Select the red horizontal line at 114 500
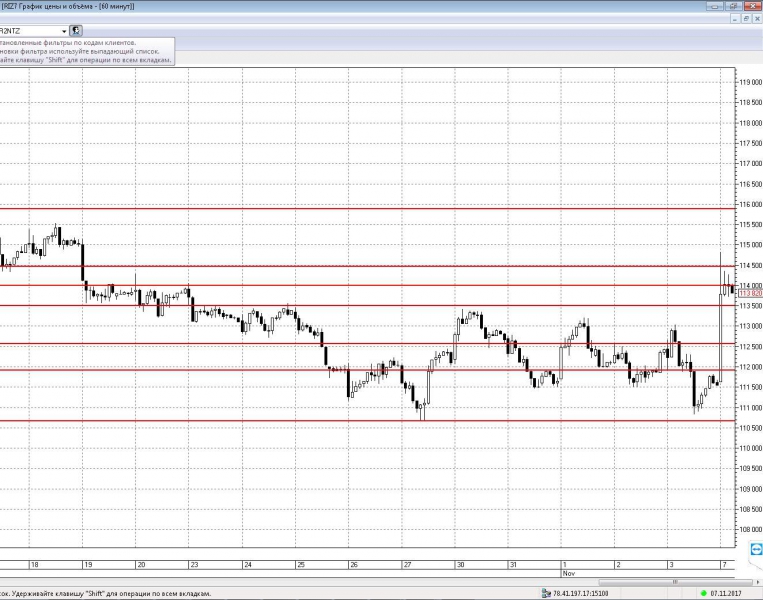 [367, 266]
